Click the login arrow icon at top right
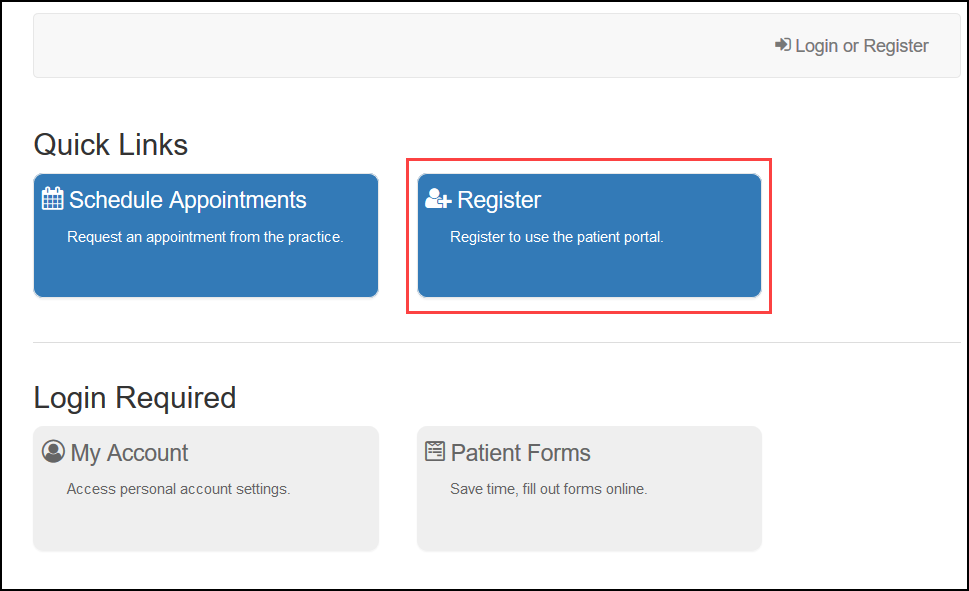 click(x=781, y=45)
